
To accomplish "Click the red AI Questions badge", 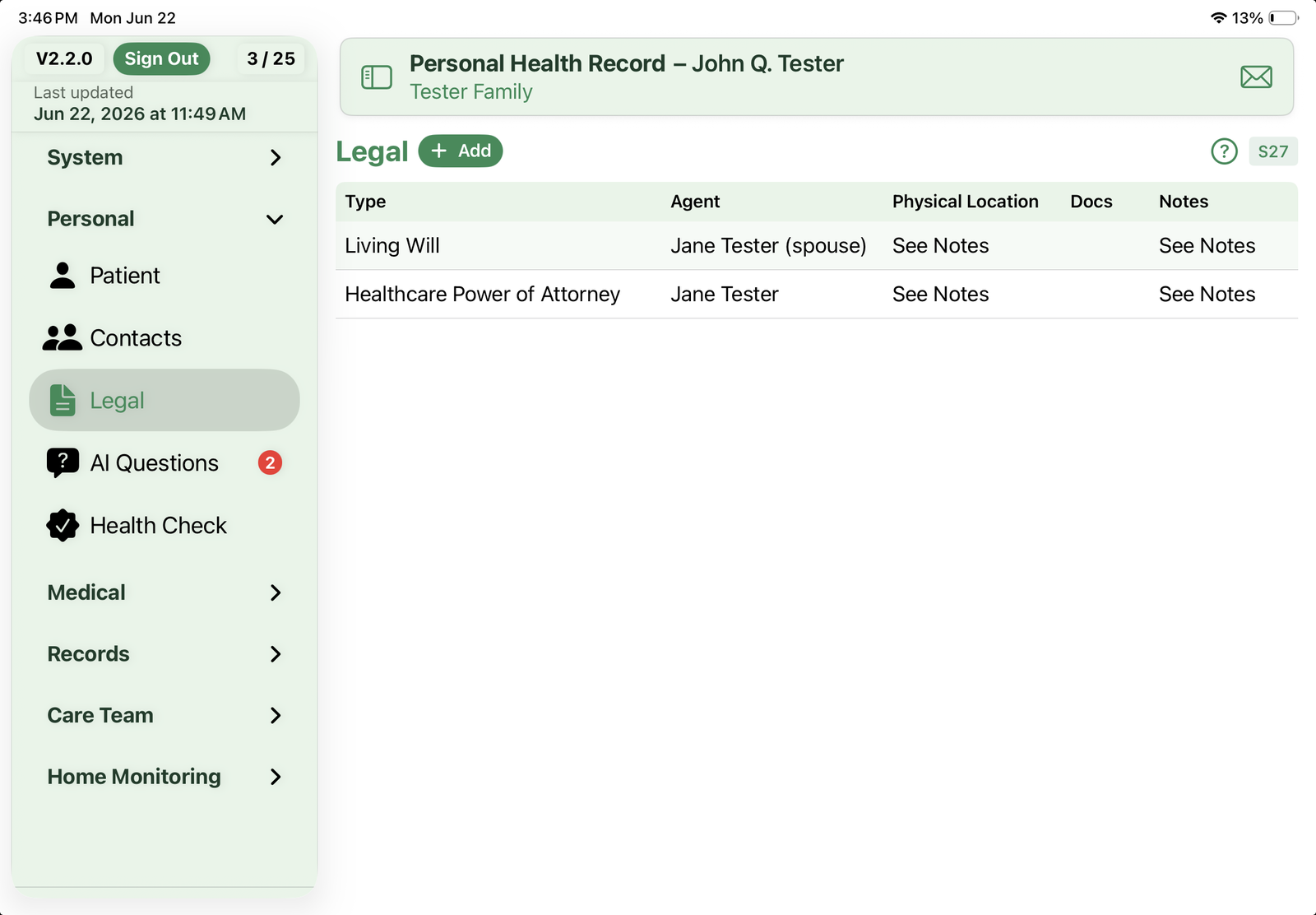I will 270,463.
